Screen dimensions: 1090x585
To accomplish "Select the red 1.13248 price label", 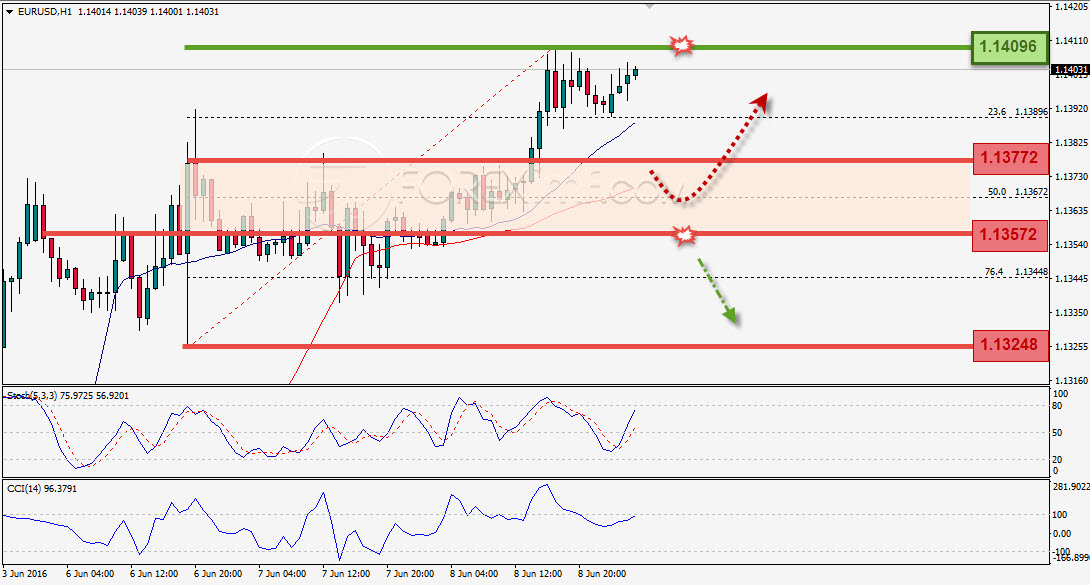I will (x=1010, y=345).
